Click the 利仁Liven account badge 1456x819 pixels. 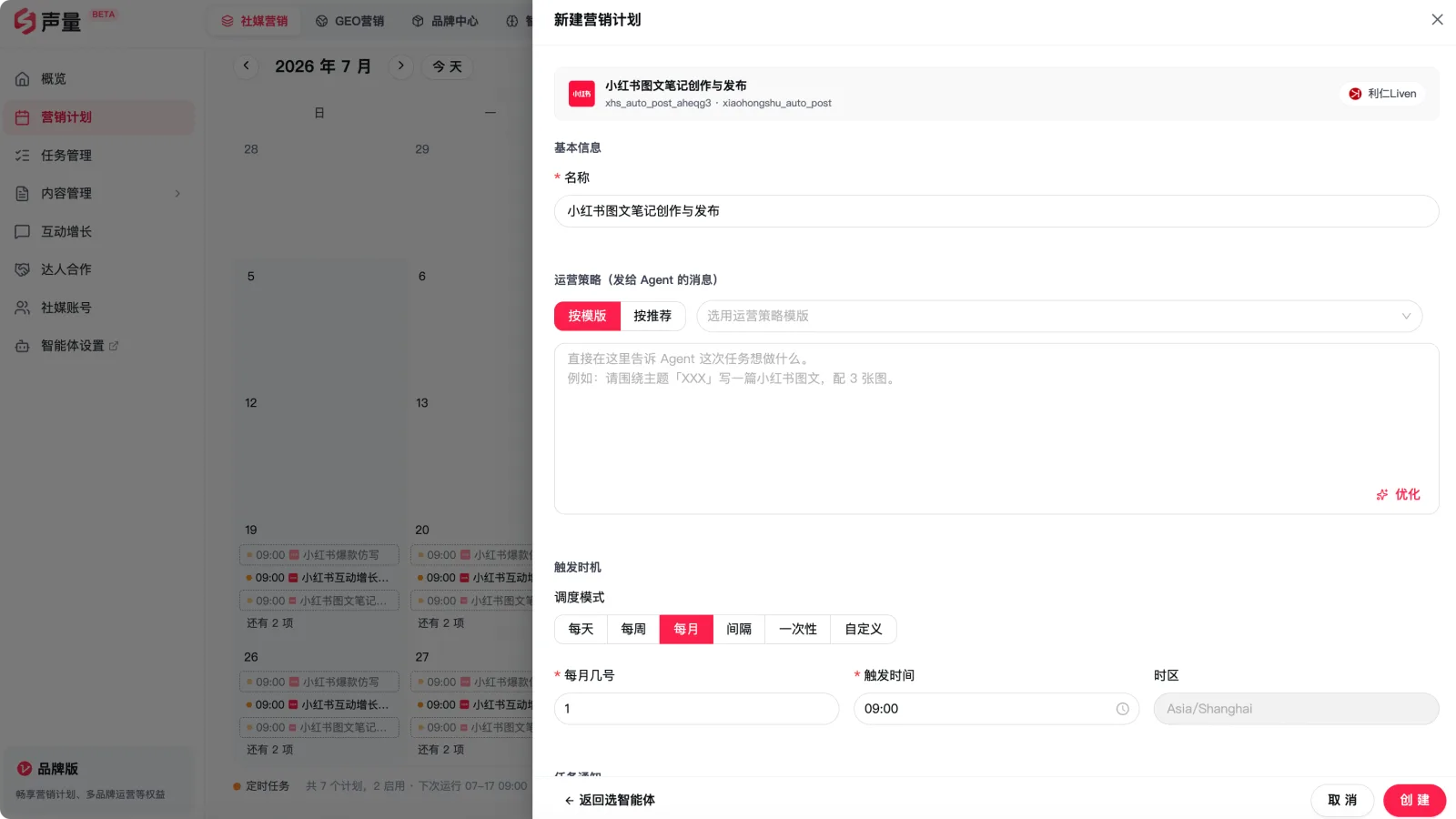(x=1382, y=94)
